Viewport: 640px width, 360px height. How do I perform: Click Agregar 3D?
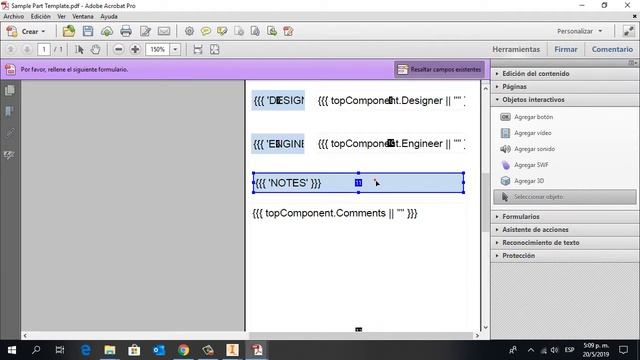(522, 180)
